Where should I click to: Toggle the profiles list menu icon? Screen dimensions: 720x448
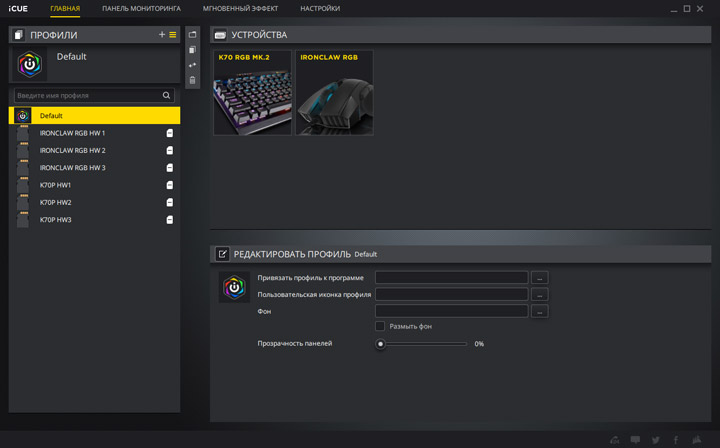pos(173,34)
